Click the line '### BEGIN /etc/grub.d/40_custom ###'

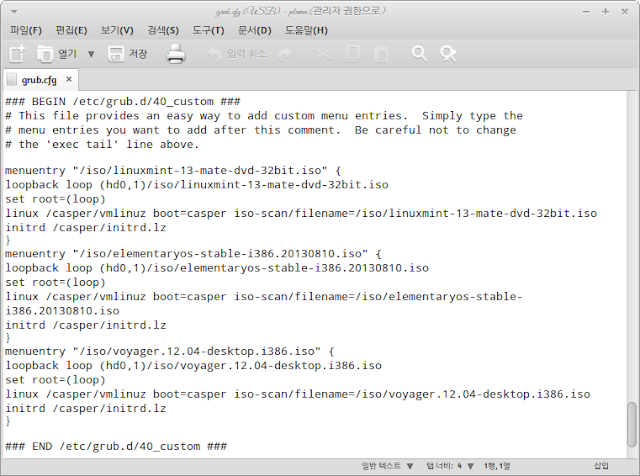coord(123,101)
